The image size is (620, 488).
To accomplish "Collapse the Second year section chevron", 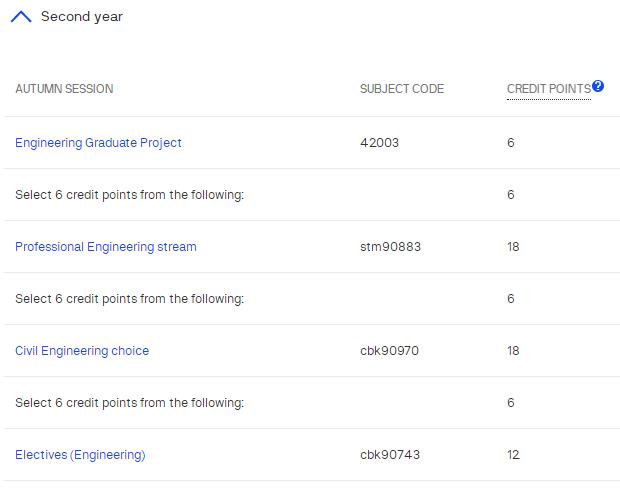I will [x=20, y=17].
